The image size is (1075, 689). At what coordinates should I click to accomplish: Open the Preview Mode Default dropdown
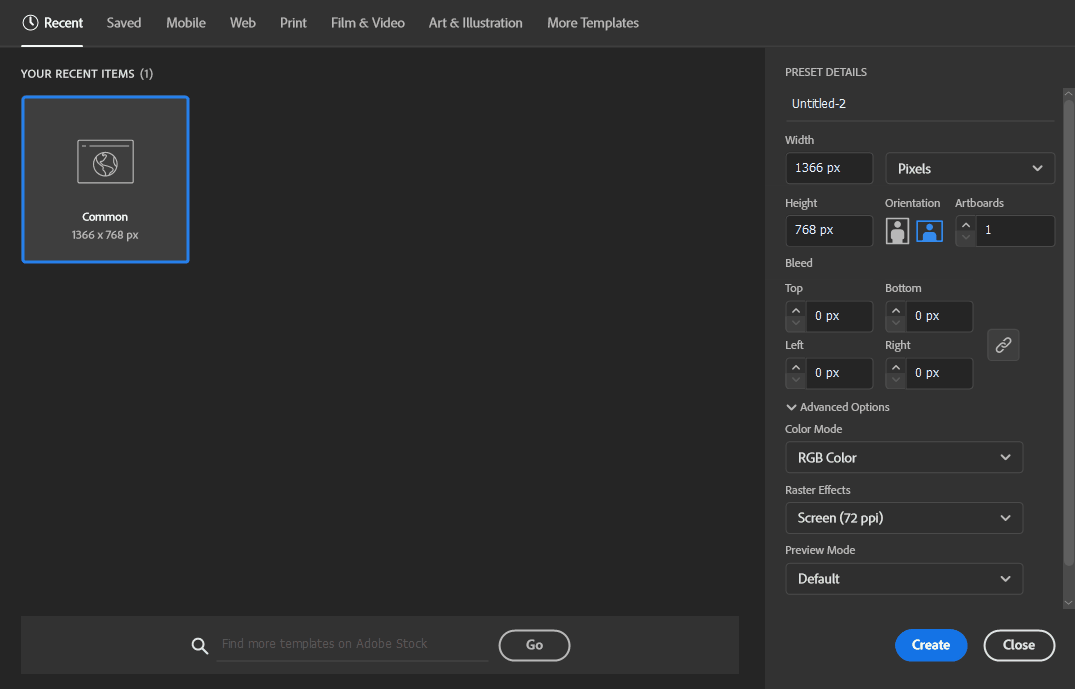903,579
